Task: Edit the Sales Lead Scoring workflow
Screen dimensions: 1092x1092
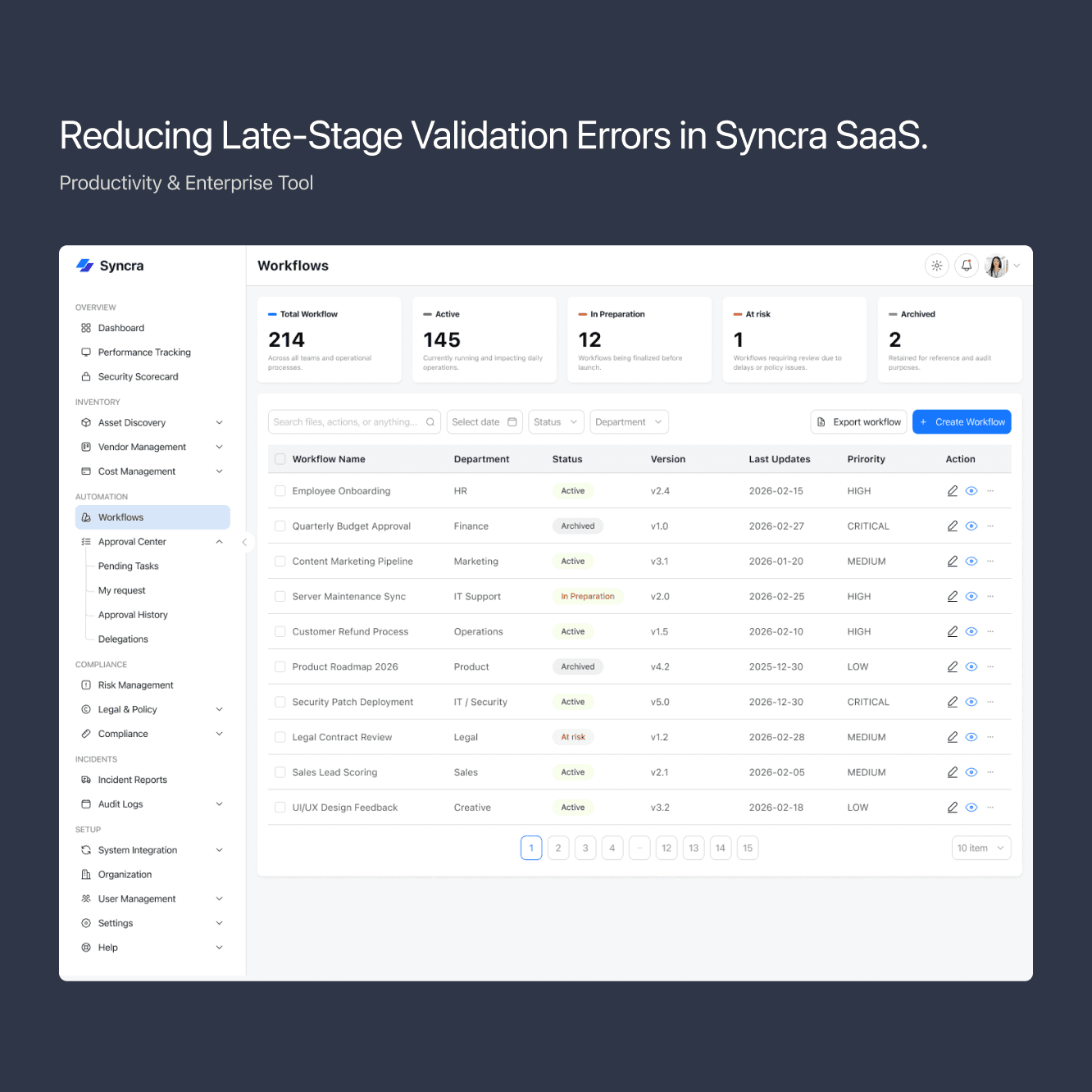Action: (x=953, y=772)
